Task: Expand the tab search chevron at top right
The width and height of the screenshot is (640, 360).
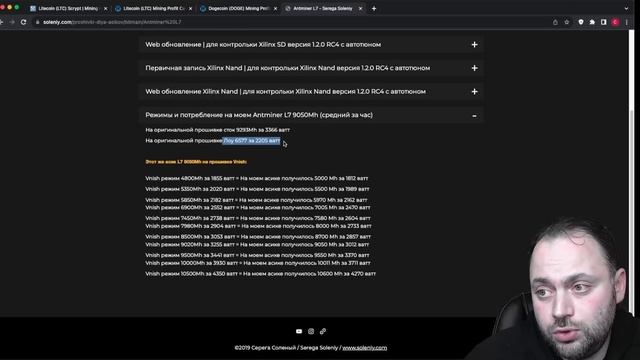Action: pyautogui.click(x=627, y=8)
